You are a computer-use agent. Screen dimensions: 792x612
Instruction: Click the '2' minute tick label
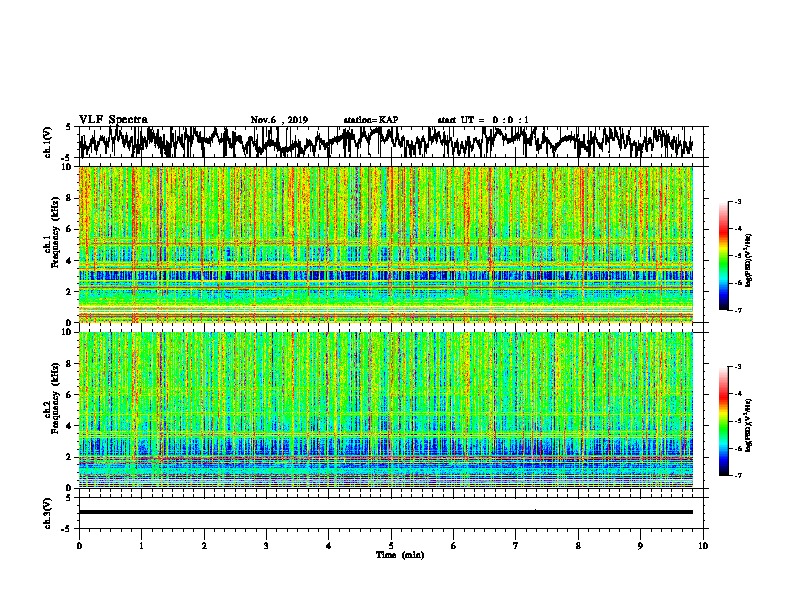(204, 546)
